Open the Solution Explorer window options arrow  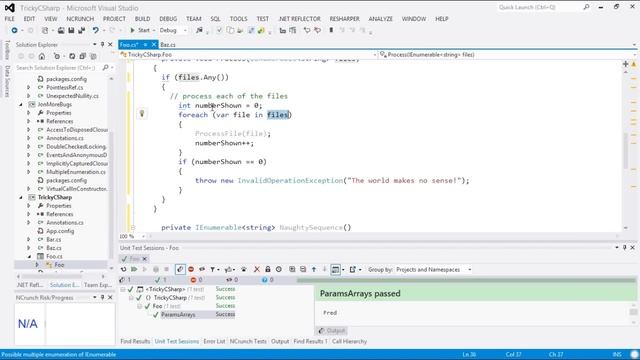point(95,44)
